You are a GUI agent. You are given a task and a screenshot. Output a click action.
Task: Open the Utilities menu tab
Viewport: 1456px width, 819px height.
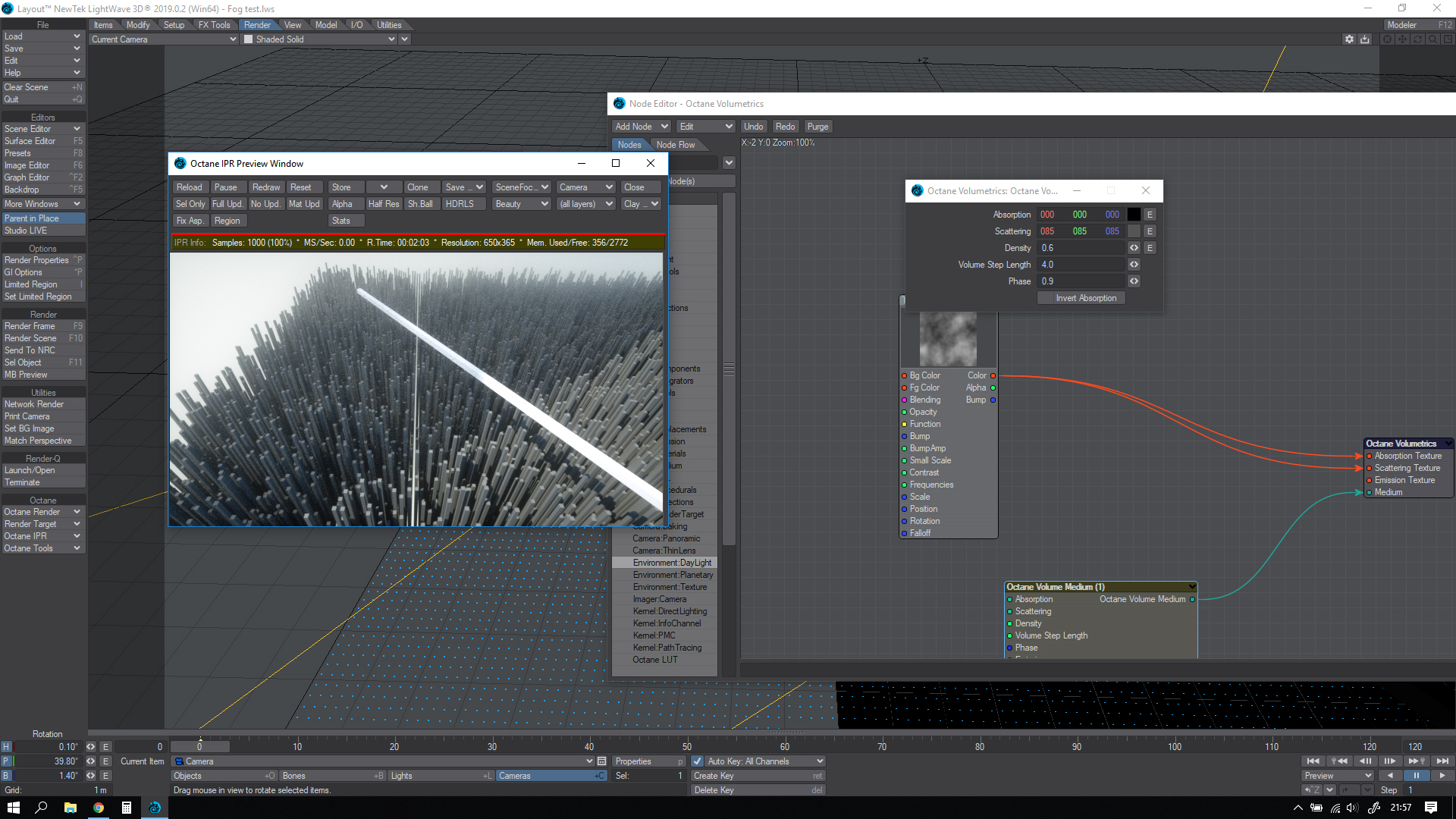(389, 25)
